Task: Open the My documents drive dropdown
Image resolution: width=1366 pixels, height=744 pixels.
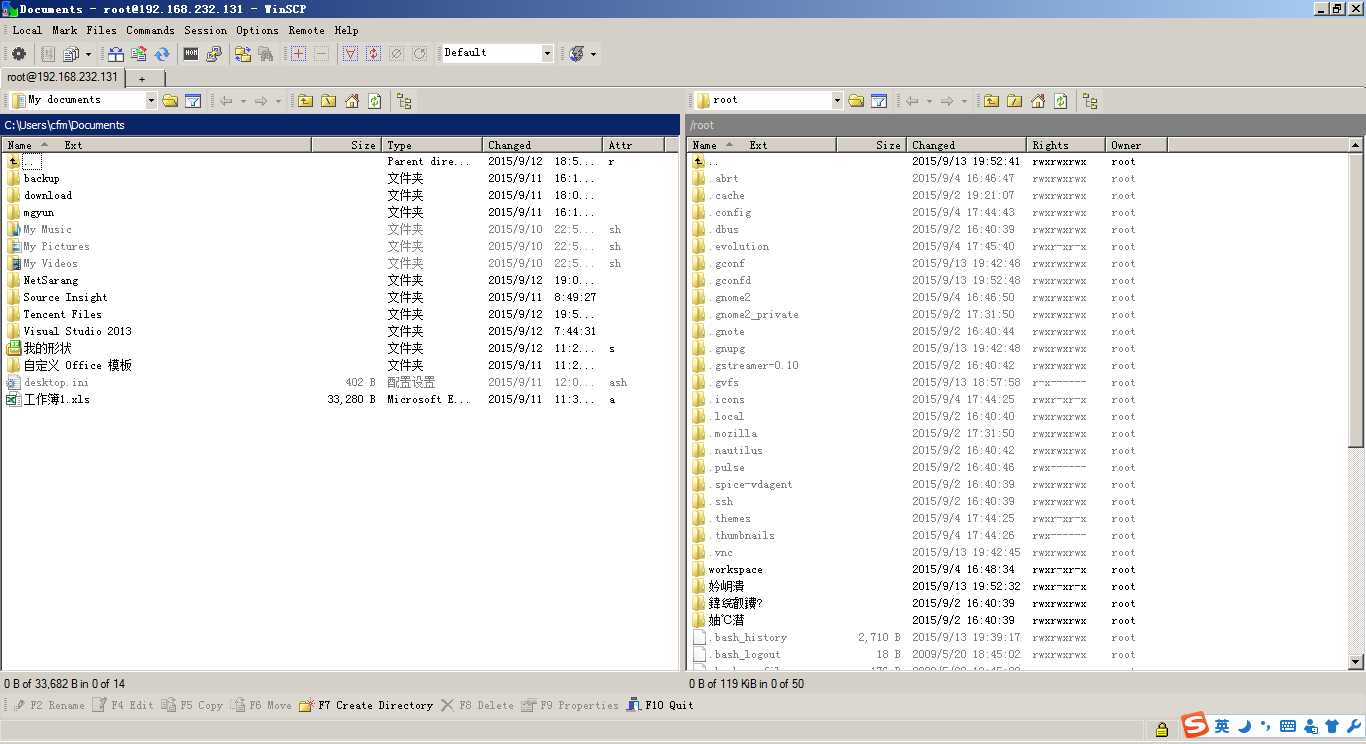Action: coord(151,100)
